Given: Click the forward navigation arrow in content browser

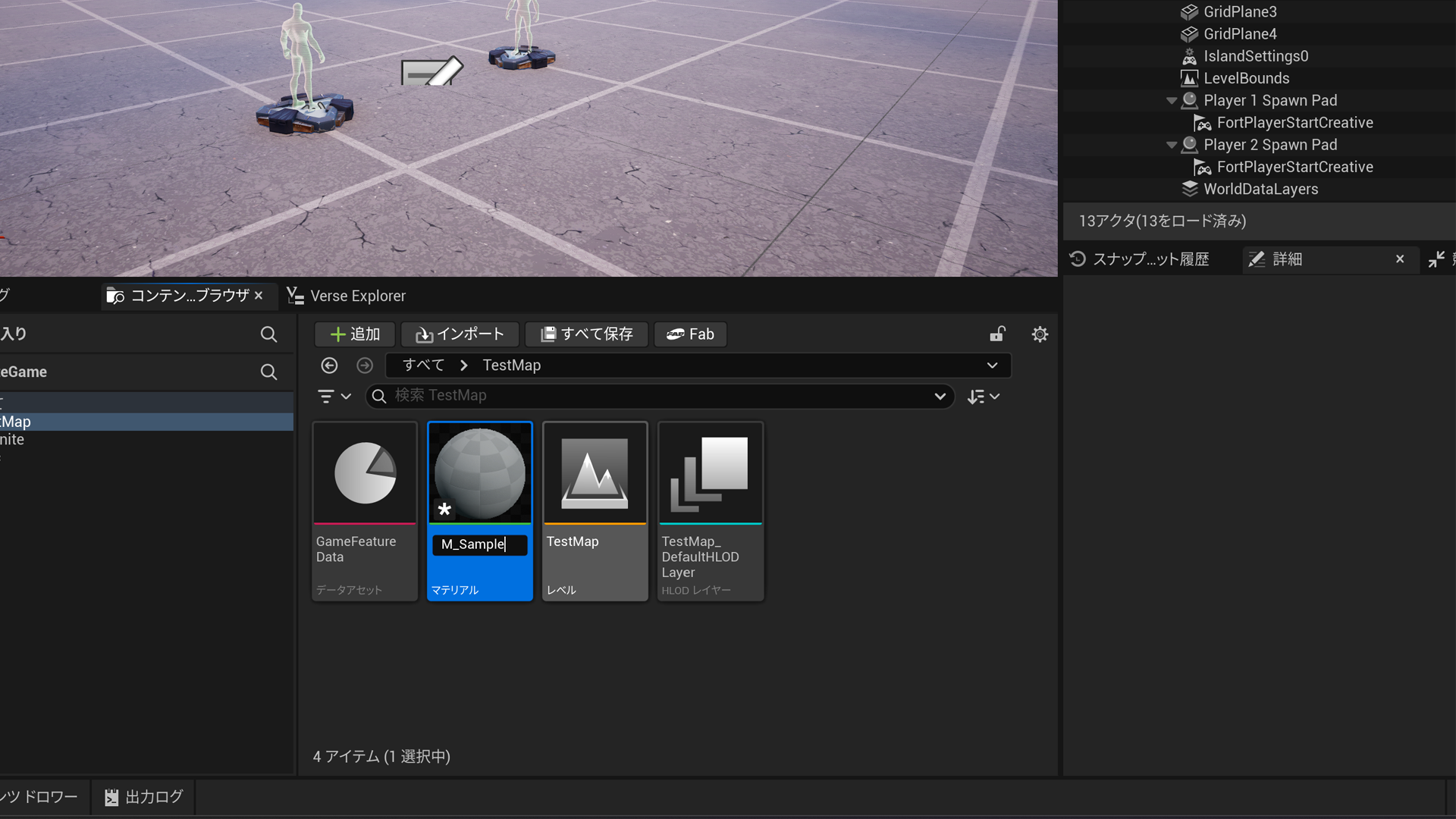Looking at the screenshot, I should coord(365,365).
